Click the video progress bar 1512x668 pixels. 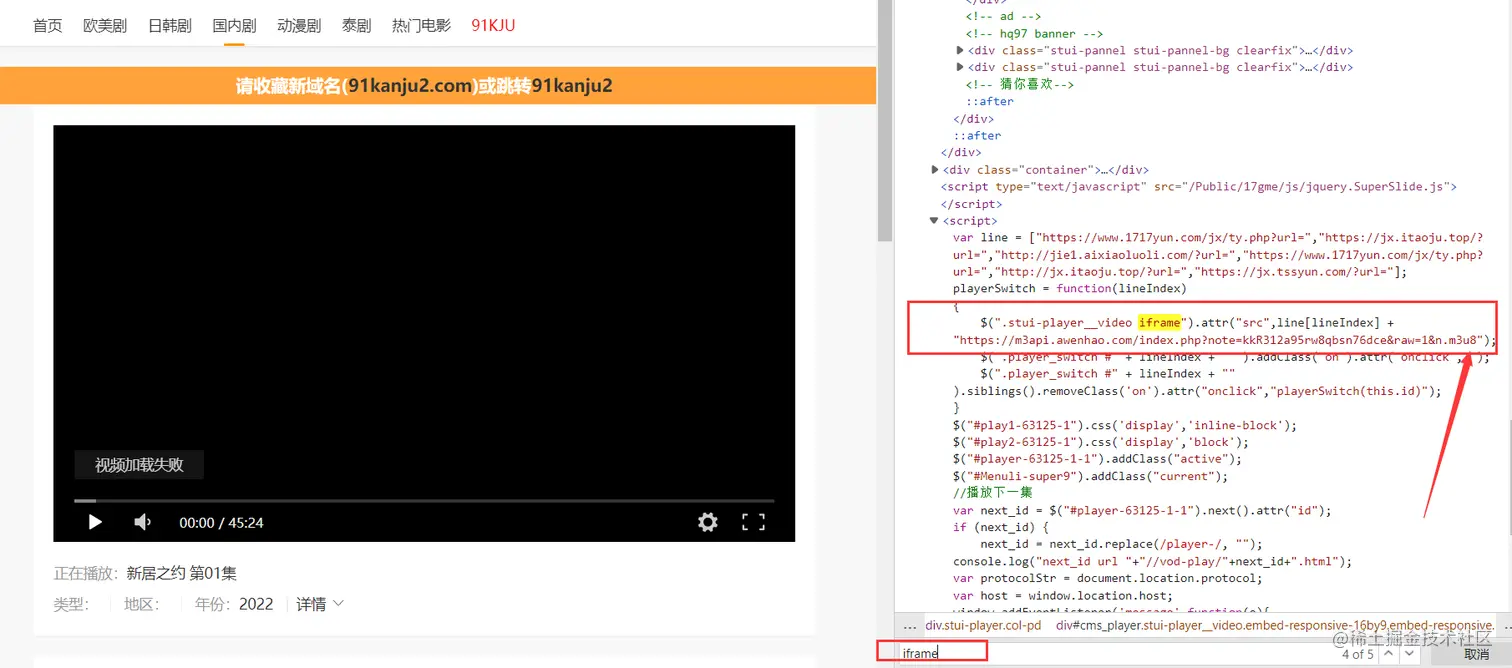[x=424, y=500]
